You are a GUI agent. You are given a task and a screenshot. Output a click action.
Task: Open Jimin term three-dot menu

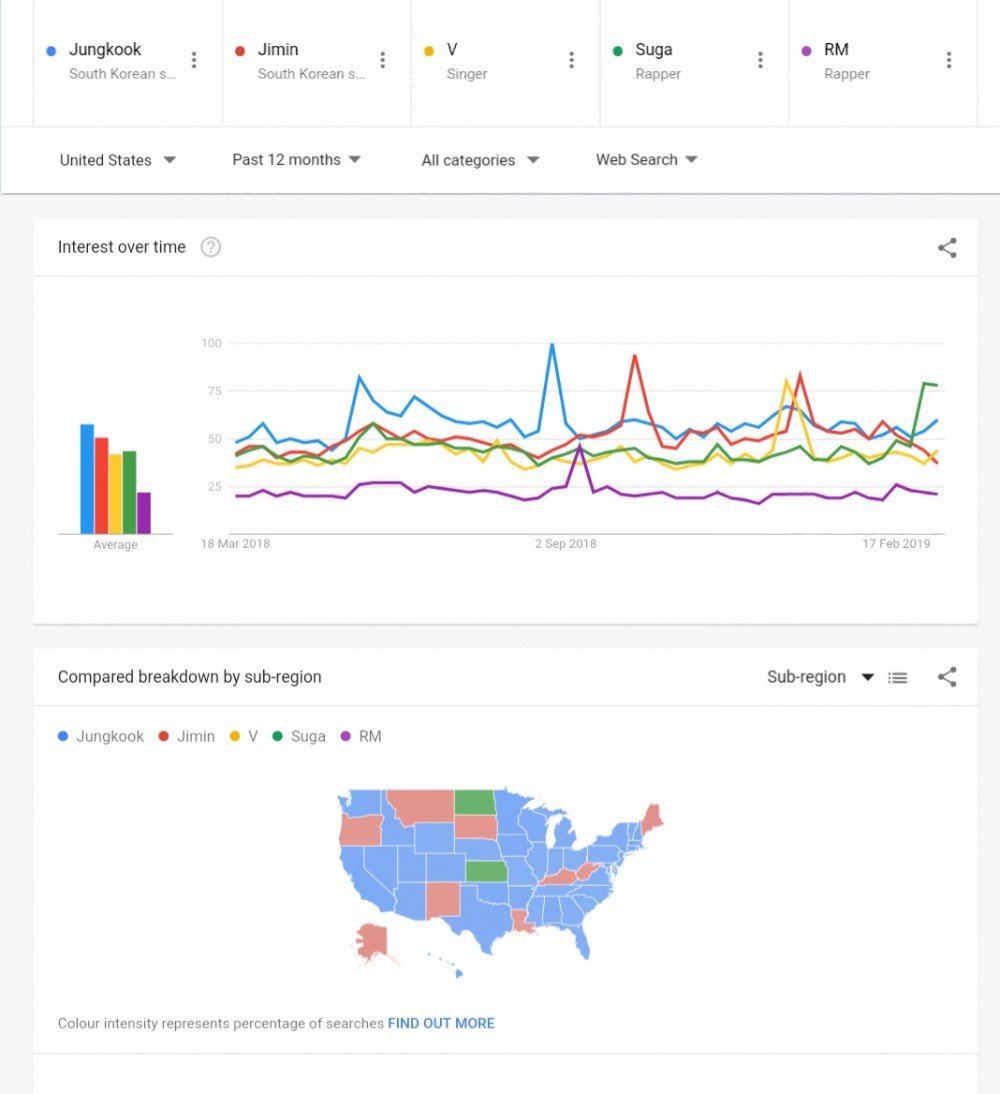pyautogui.click(x=382, y=60)
